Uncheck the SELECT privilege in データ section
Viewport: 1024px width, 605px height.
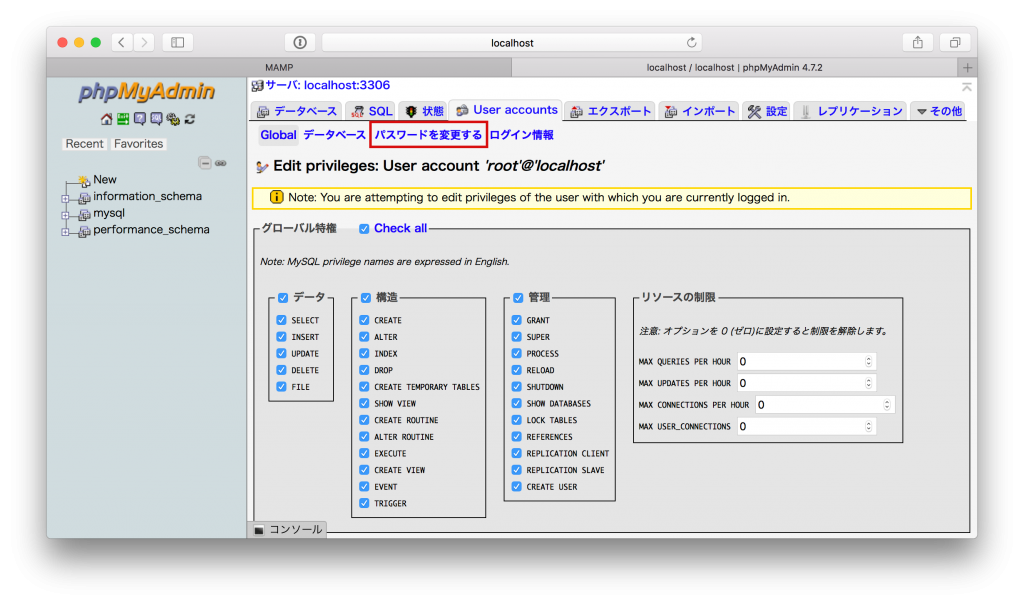tap(283, 320)
